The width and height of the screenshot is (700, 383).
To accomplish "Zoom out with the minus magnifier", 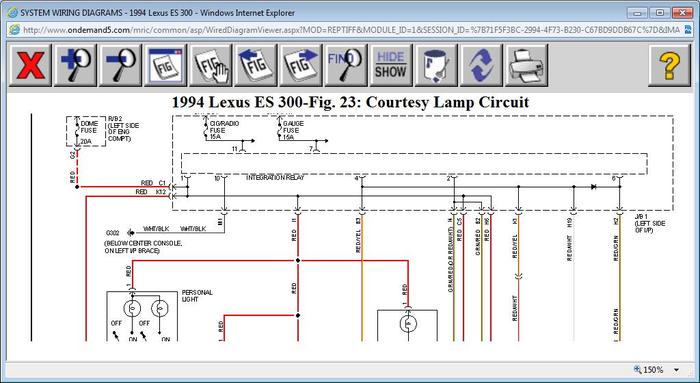I will [x=120, y=65].
